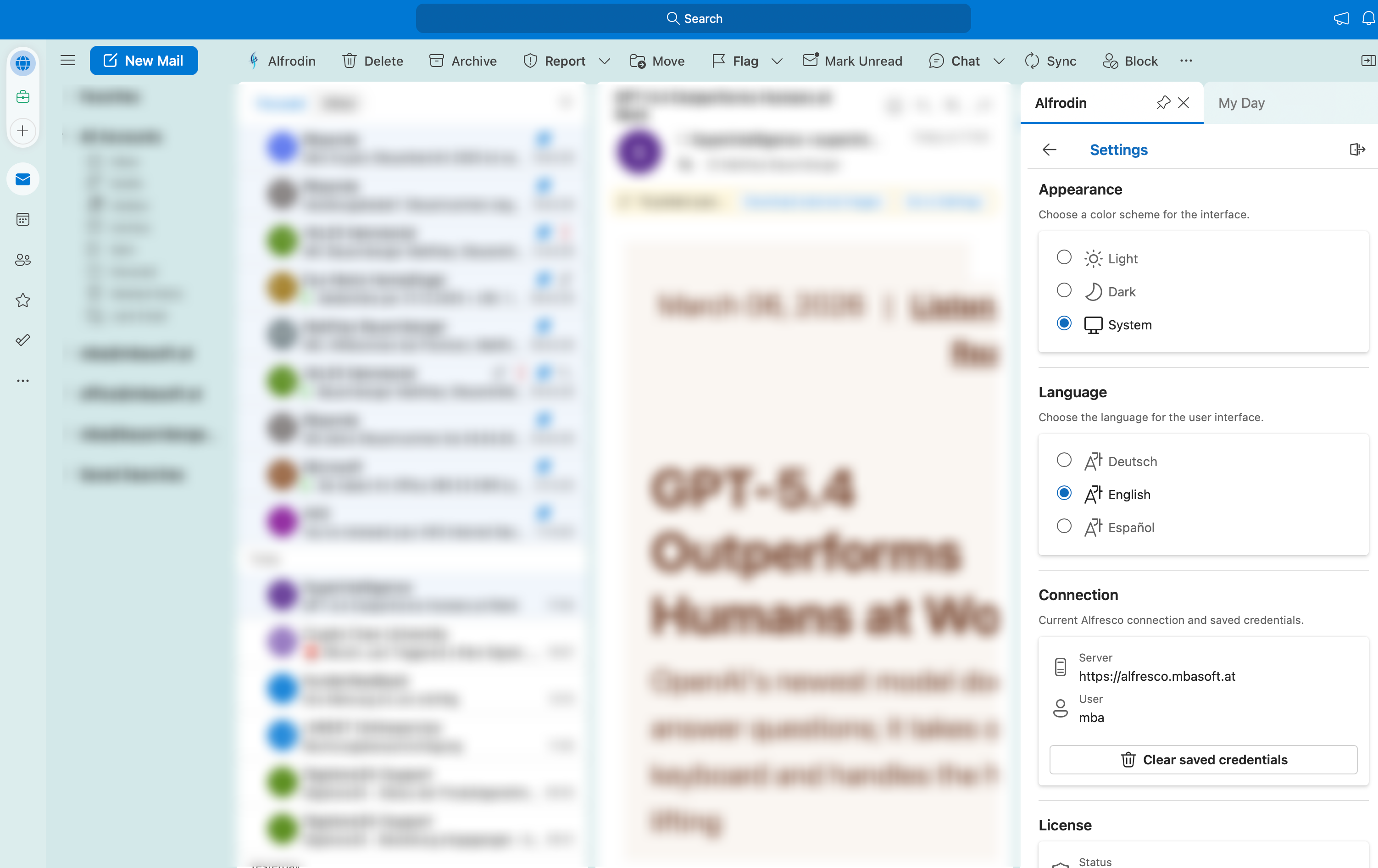Open the toolbar more options menu
The image size is (1378, 868).
click(1186, 61)
